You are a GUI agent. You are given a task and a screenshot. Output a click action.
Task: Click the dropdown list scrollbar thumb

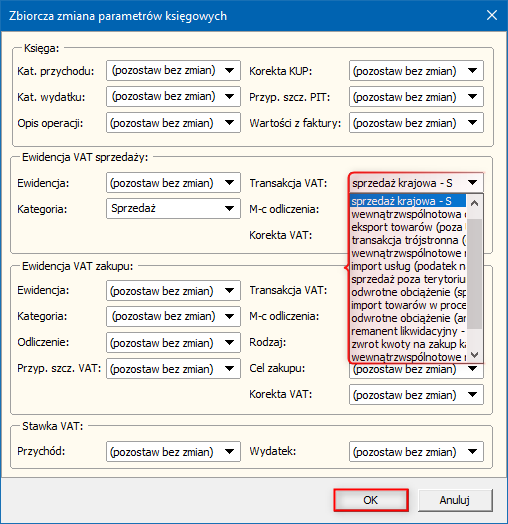(x=474, y=274)
